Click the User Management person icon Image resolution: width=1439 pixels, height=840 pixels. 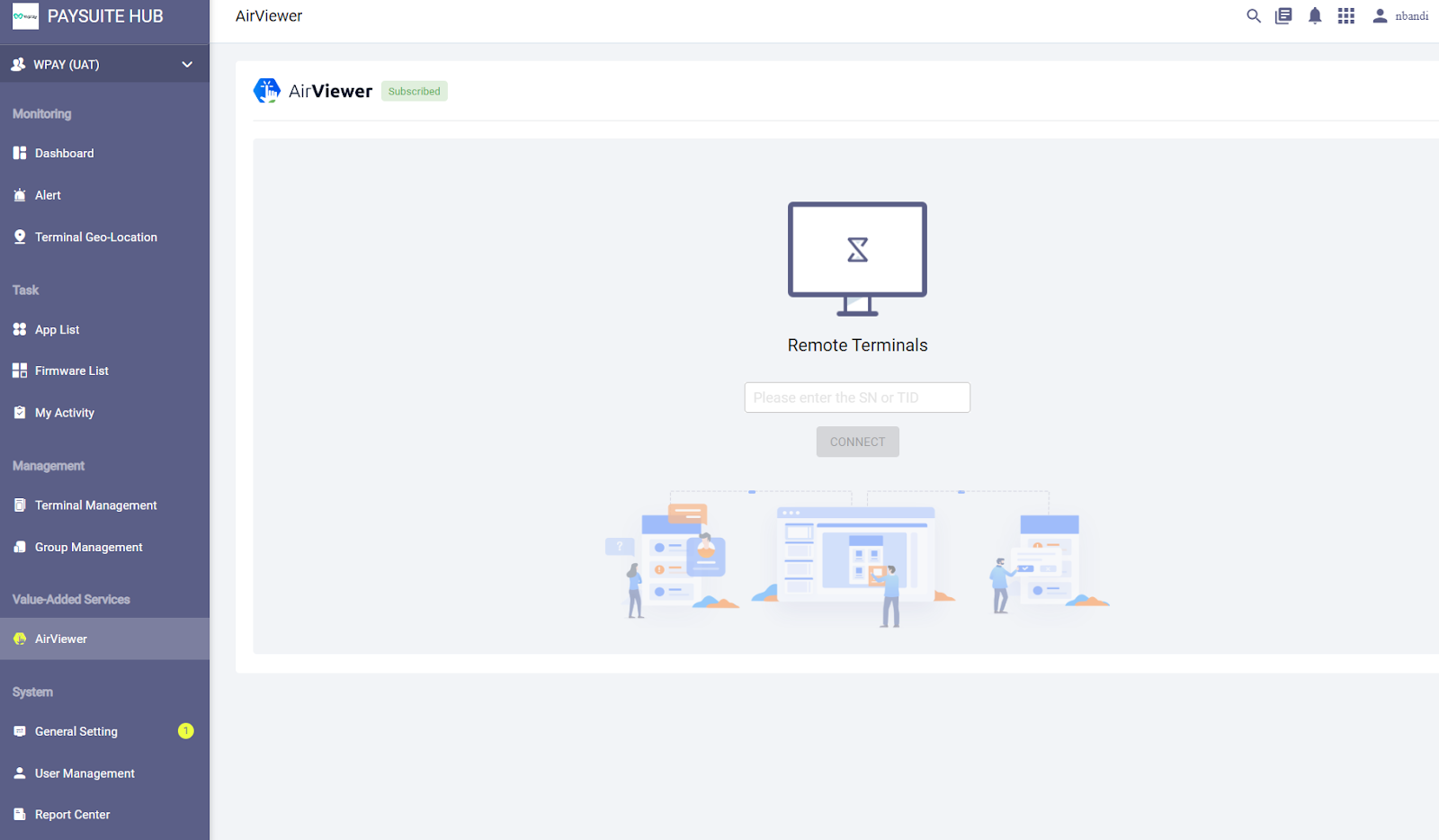click(20, 773)
